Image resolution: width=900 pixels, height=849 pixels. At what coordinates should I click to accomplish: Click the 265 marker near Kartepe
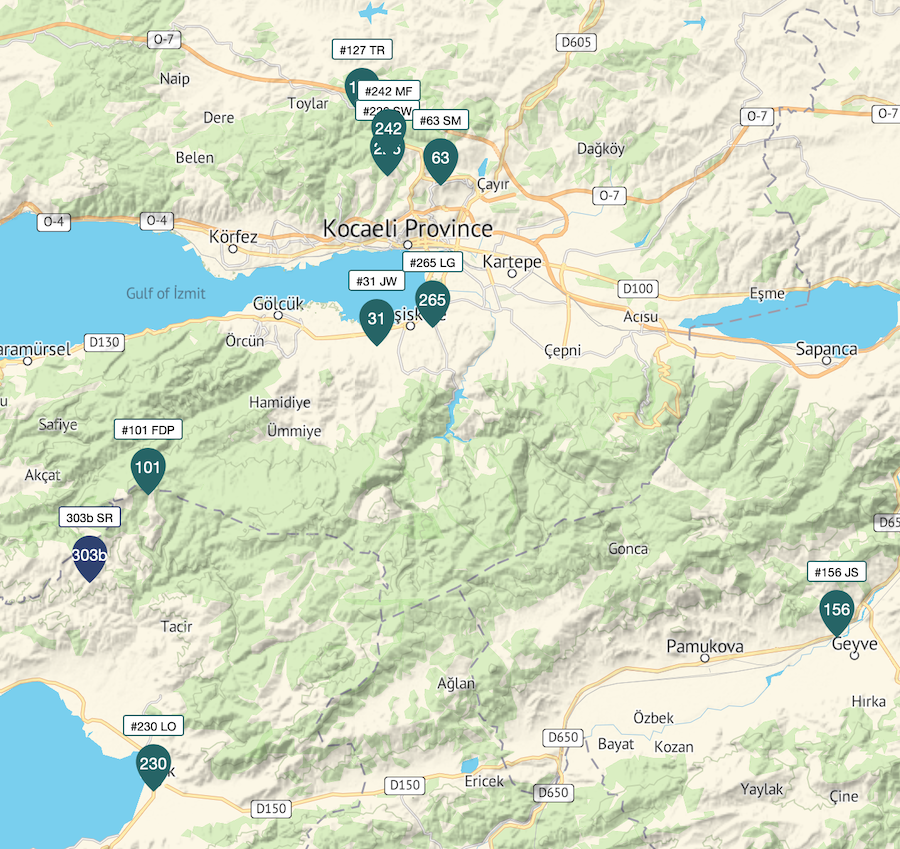click(432, 303)
